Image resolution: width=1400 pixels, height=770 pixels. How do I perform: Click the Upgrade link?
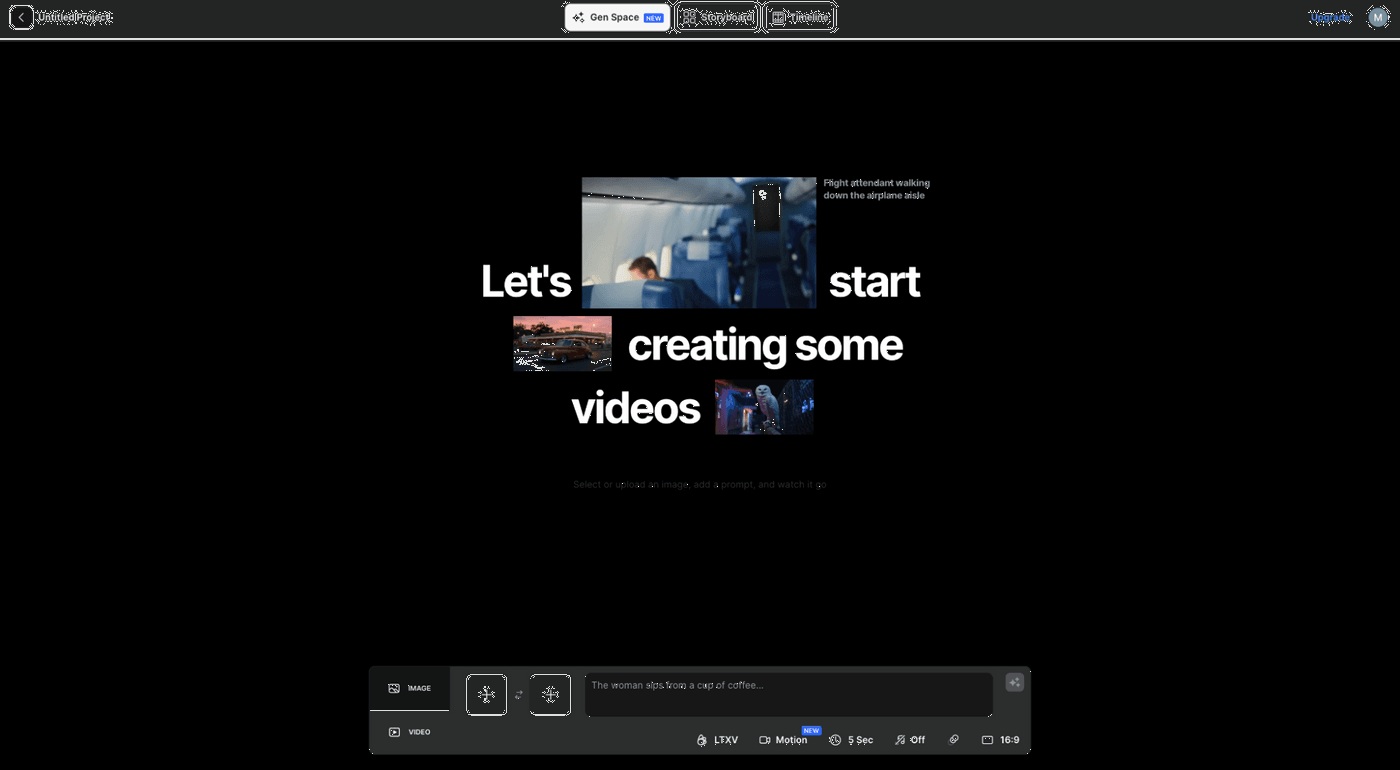[1329, 17]
